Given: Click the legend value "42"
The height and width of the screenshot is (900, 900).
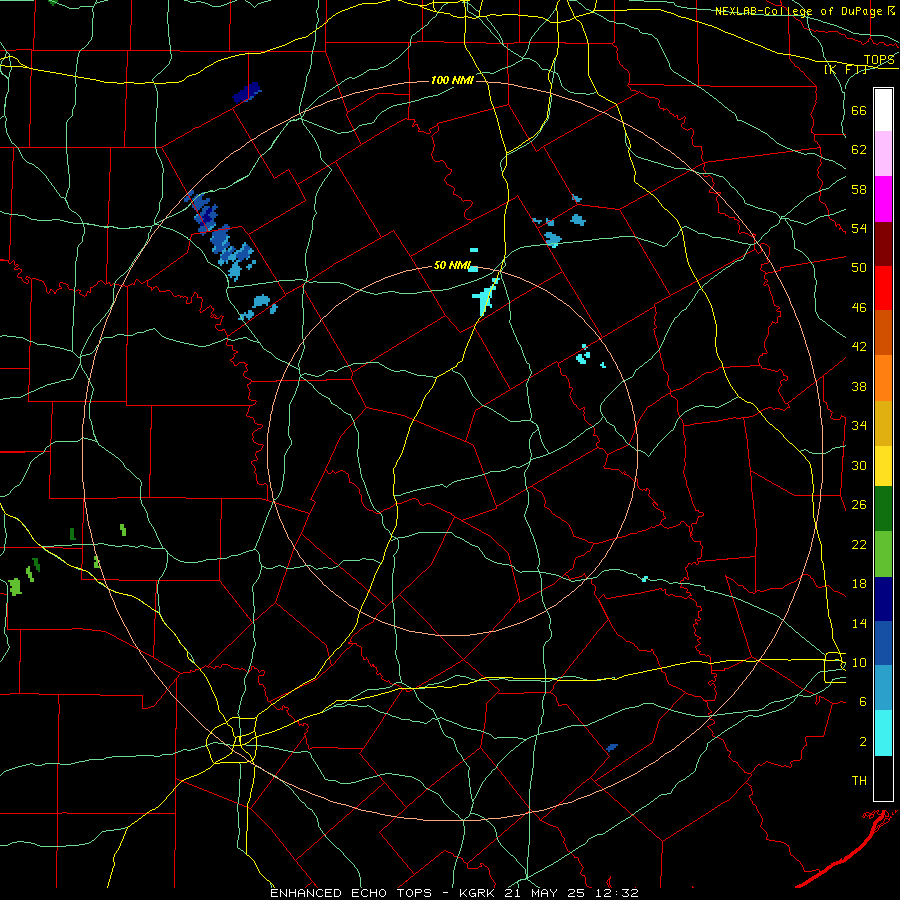Looking at the screenshot, I should [x=859, y=347].
